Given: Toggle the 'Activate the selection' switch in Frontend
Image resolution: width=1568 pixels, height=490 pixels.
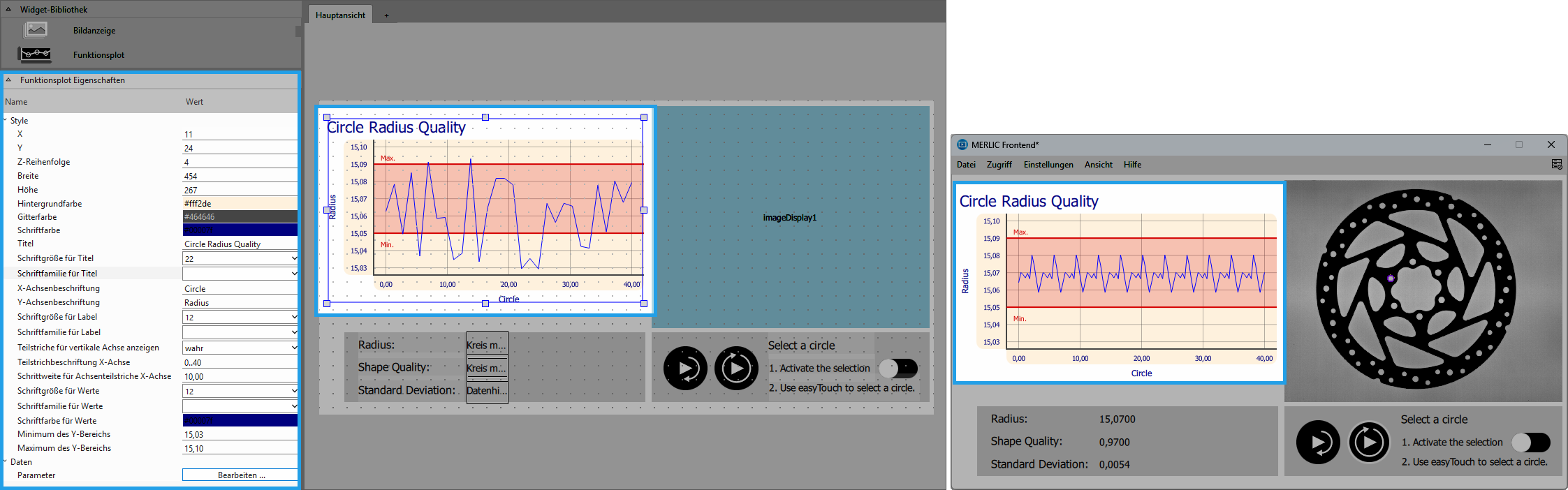Looking at the screenshot, I should 1530,443.
